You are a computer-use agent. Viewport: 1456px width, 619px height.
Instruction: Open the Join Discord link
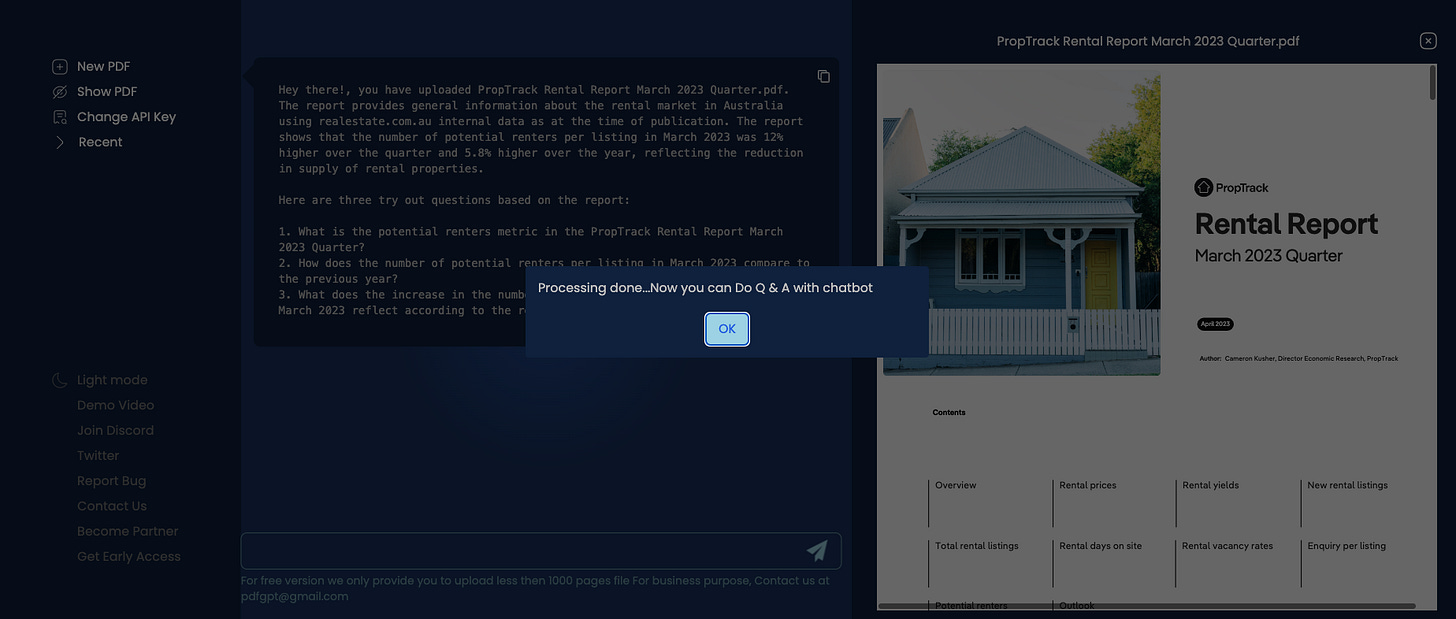click(x=115, y=430)
